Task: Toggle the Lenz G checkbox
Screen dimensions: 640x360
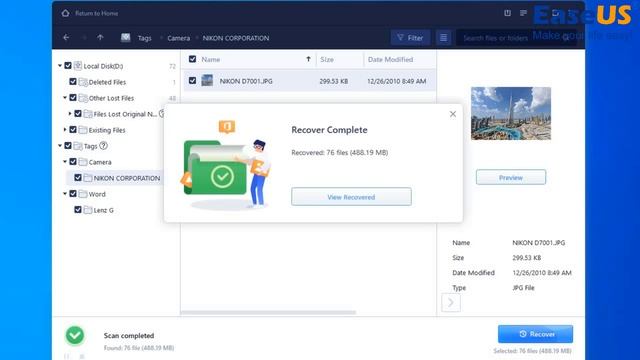Action: [78, 209]
